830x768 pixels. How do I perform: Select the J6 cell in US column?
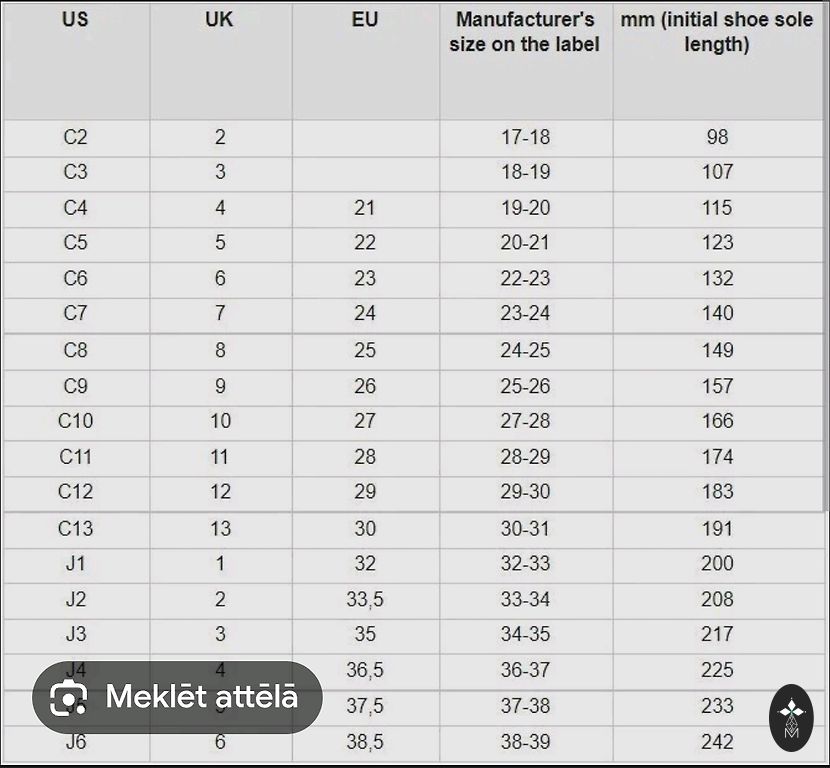(75, 743)
